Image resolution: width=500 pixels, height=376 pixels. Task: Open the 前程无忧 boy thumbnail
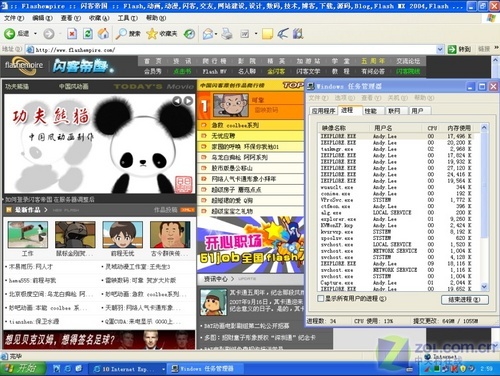tap(123, 235)
